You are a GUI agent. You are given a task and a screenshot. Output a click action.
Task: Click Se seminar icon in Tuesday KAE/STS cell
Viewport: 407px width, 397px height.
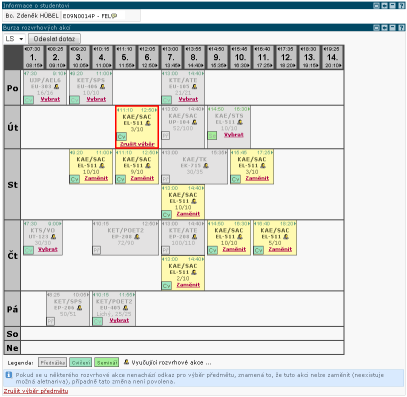tap(212, 135)
